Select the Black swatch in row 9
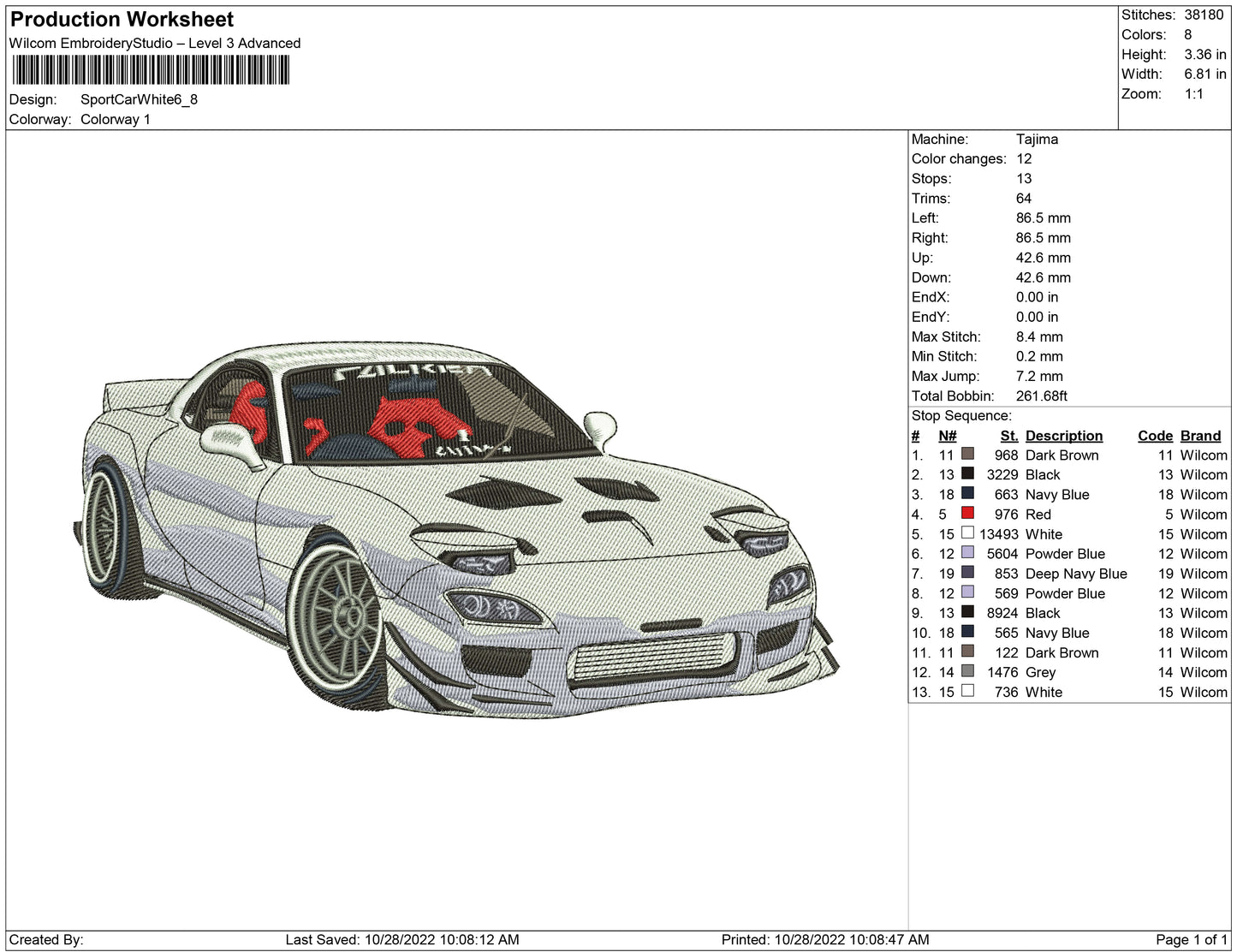 (x=967, y=612)
